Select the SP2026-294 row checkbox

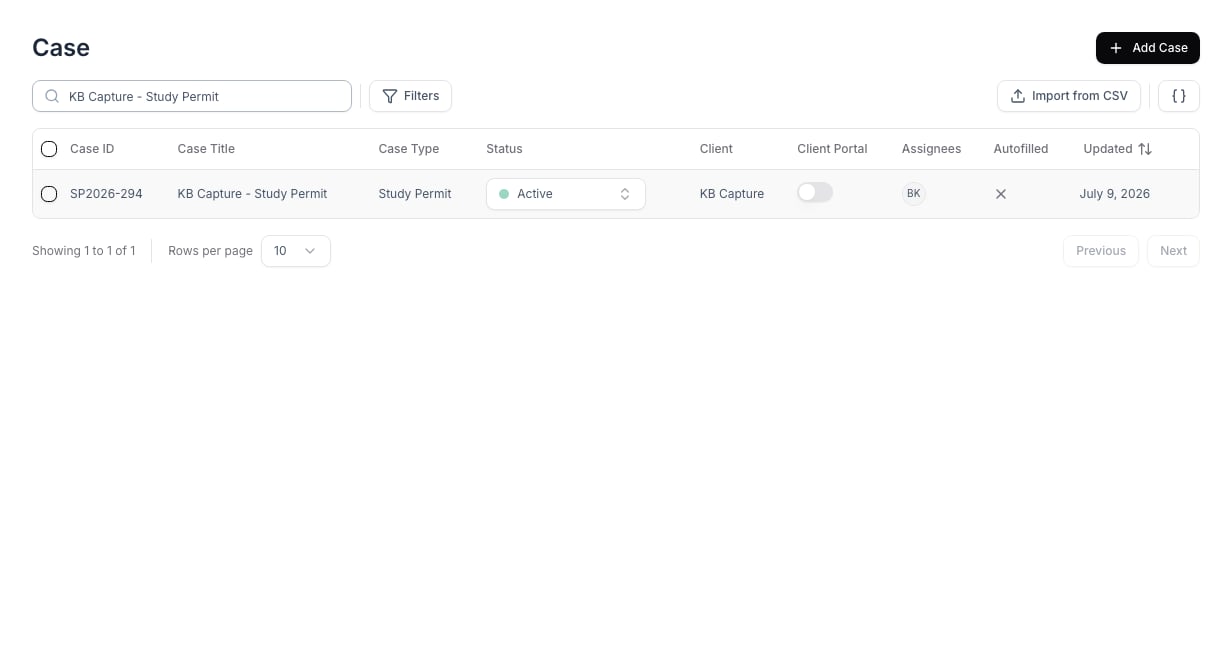(49, 194)
